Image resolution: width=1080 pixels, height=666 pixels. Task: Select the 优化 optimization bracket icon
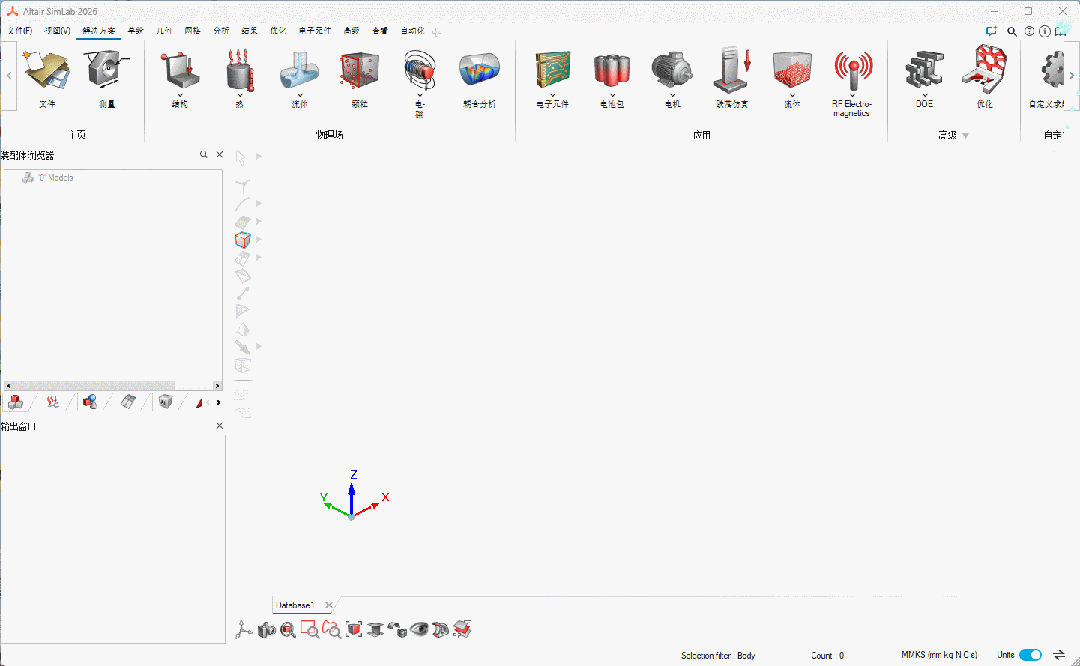[x=985, y=70]
